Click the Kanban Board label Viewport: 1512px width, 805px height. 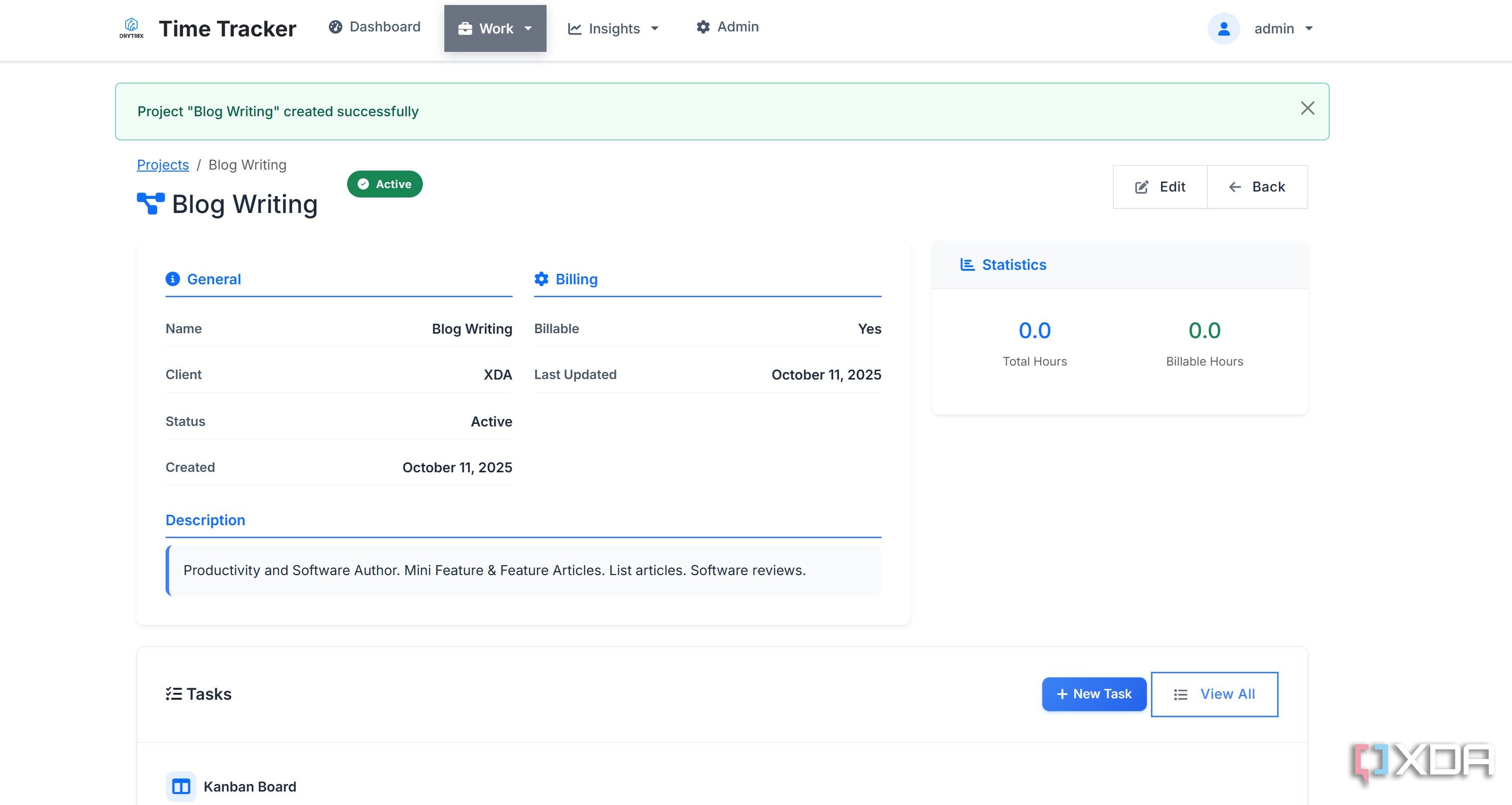pos(250,787)
